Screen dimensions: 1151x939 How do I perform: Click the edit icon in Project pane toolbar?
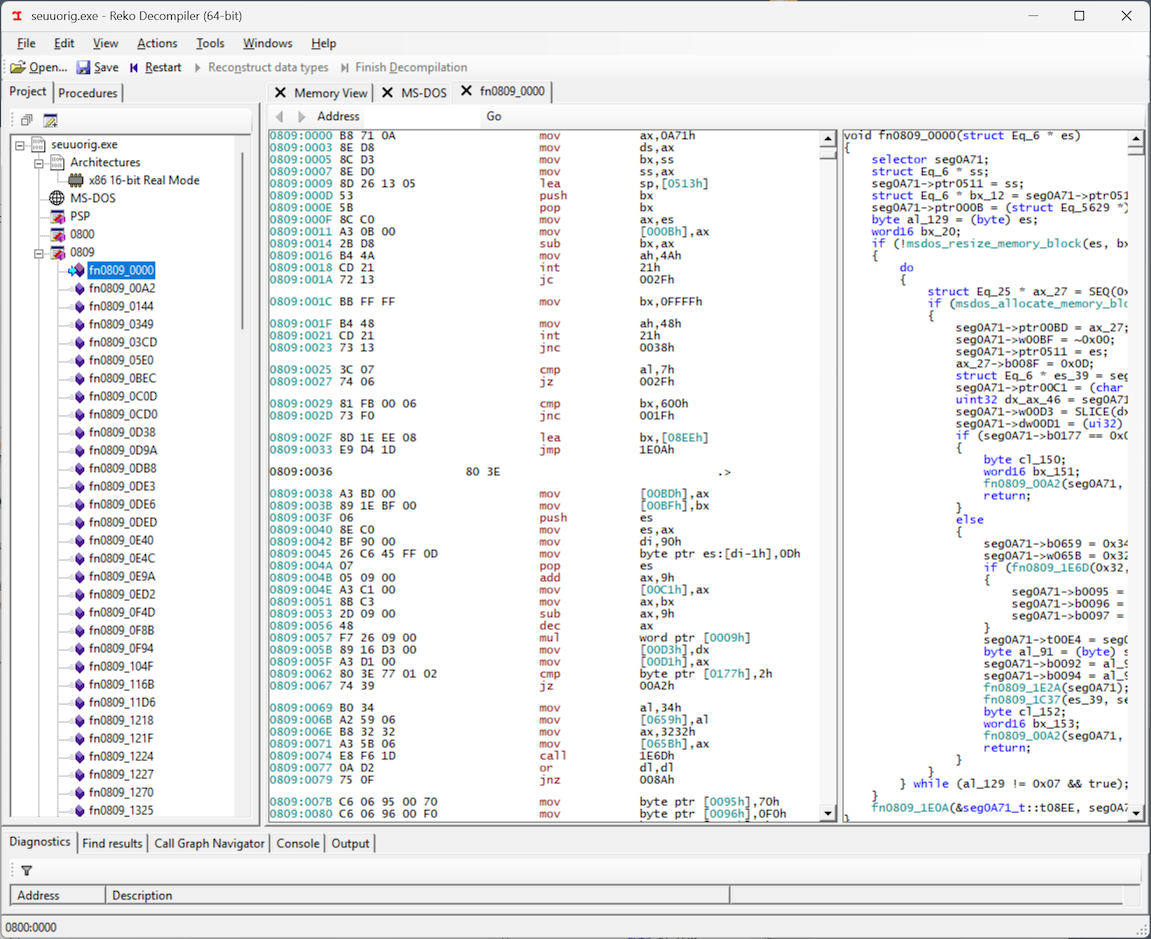pyautogui.click(x=50, y=120)
